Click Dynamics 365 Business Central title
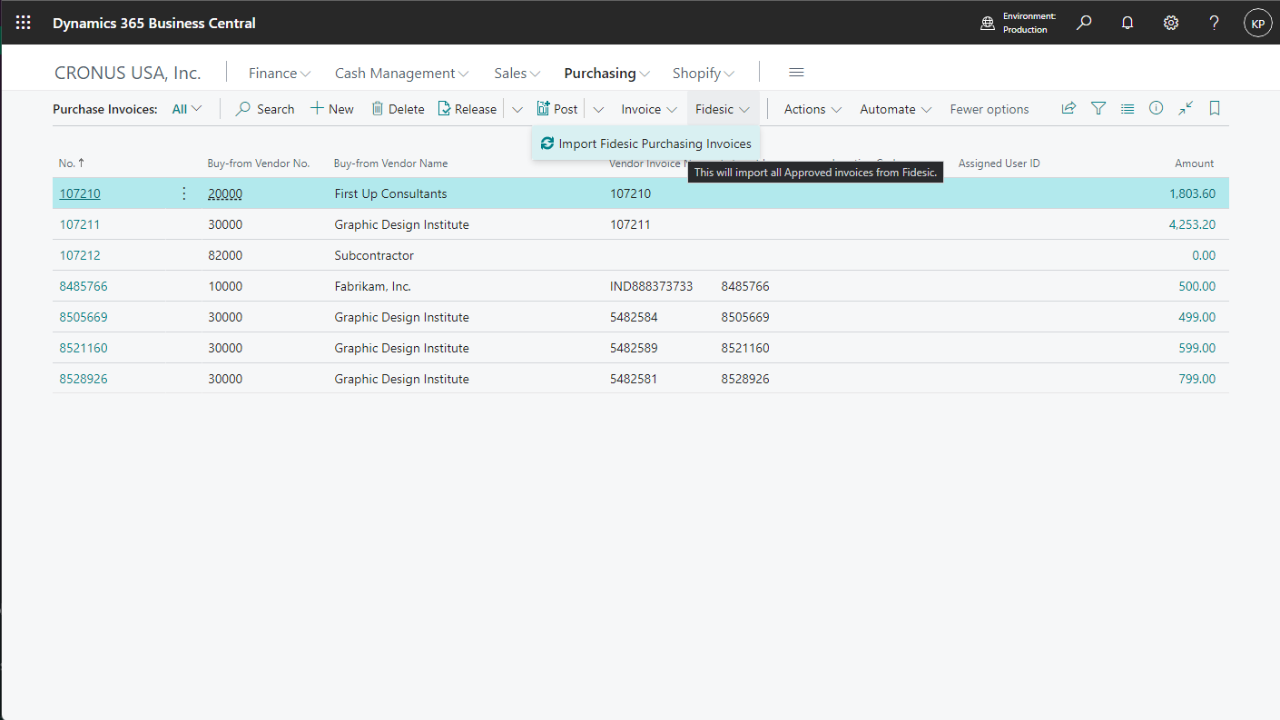The width and height of the screenshot is (1280, 720). (154, 23)
